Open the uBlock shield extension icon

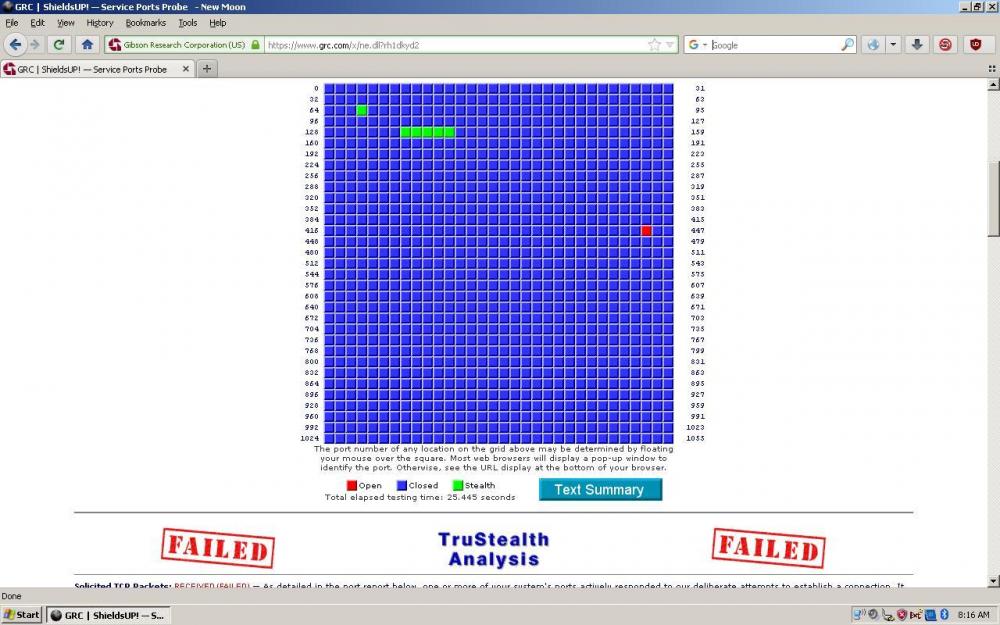975,45
